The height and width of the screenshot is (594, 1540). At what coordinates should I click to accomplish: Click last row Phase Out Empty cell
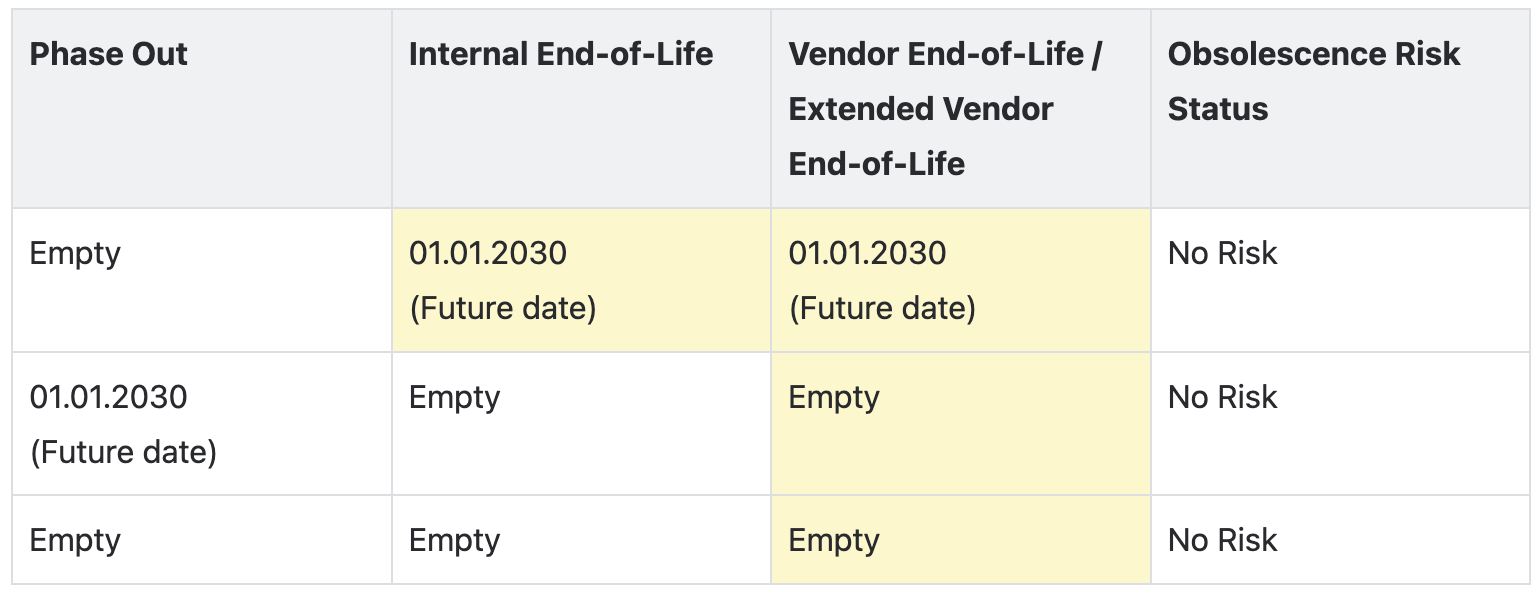[x=201, y=540]
